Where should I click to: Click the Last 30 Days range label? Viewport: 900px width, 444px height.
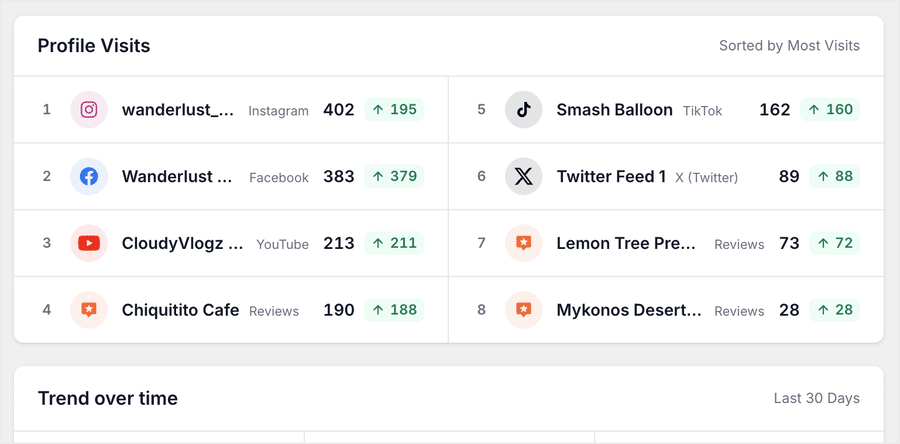tap(817, 398)
